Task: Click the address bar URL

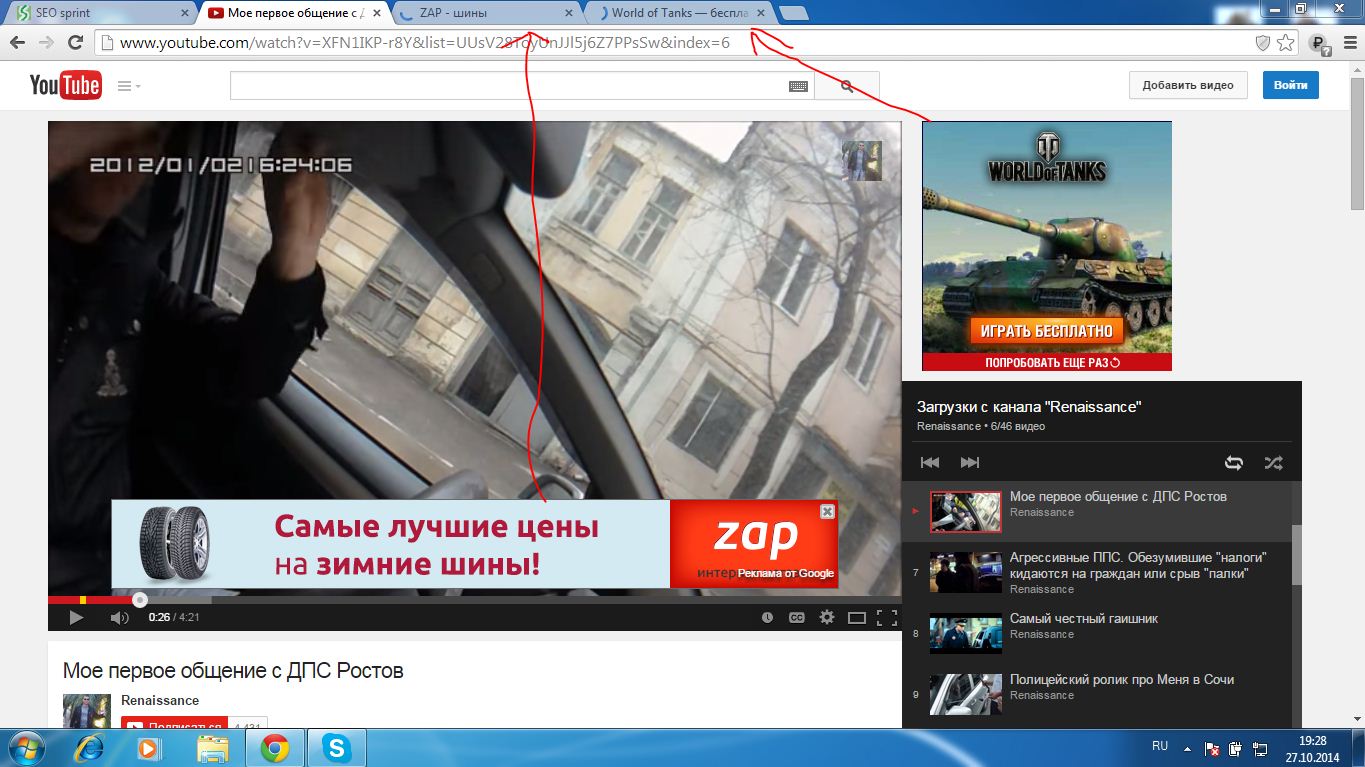Action: coord(425,43)
